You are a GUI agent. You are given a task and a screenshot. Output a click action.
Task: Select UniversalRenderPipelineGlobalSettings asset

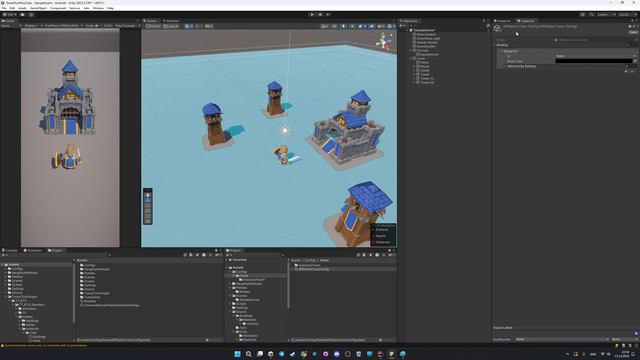[x=110, y=305]
